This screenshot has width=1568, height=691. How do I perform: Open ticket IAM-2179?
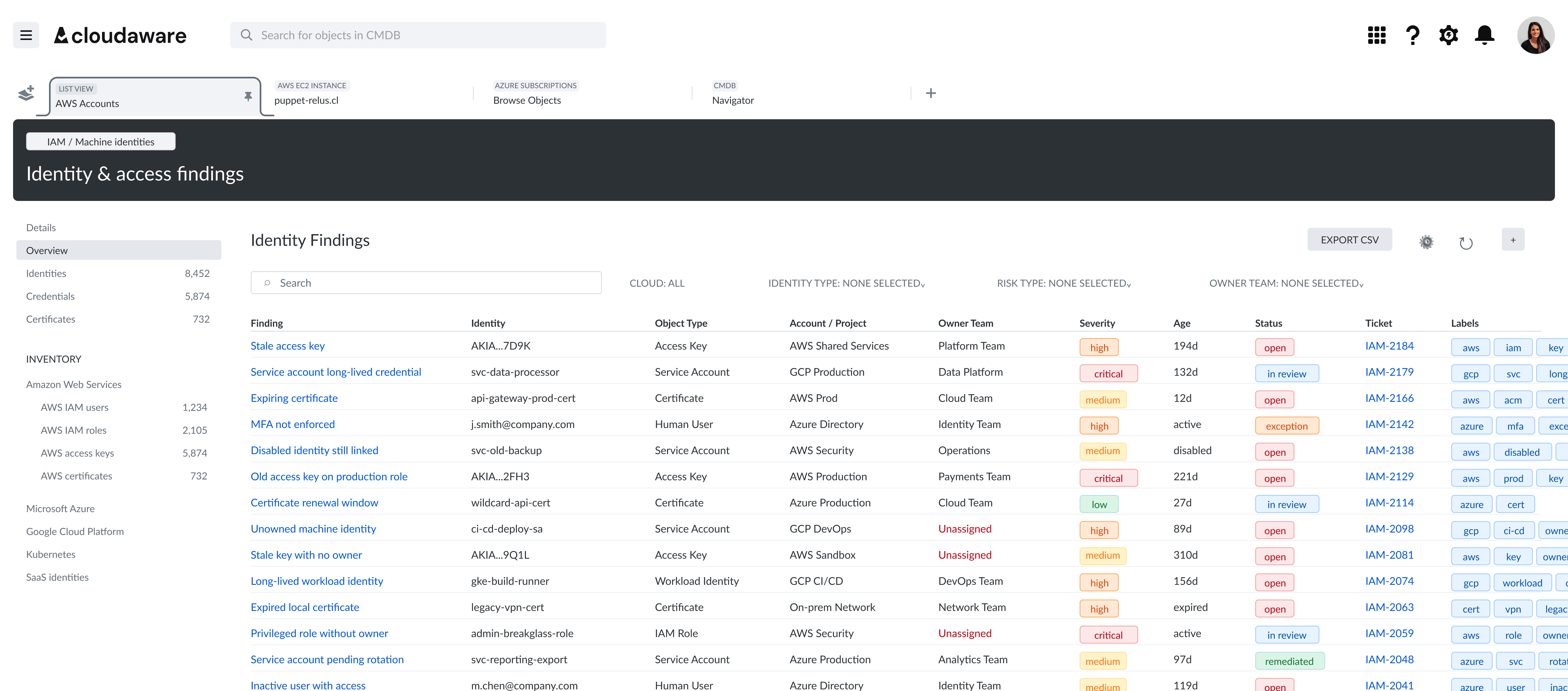point(1389,372)
